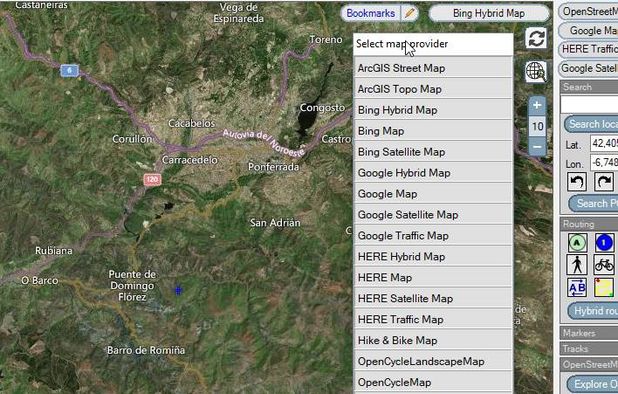Screen dimensions: 618x394
Task: Open the Bookmarks button
Action: pyautogui.click(x=370, y=13)
